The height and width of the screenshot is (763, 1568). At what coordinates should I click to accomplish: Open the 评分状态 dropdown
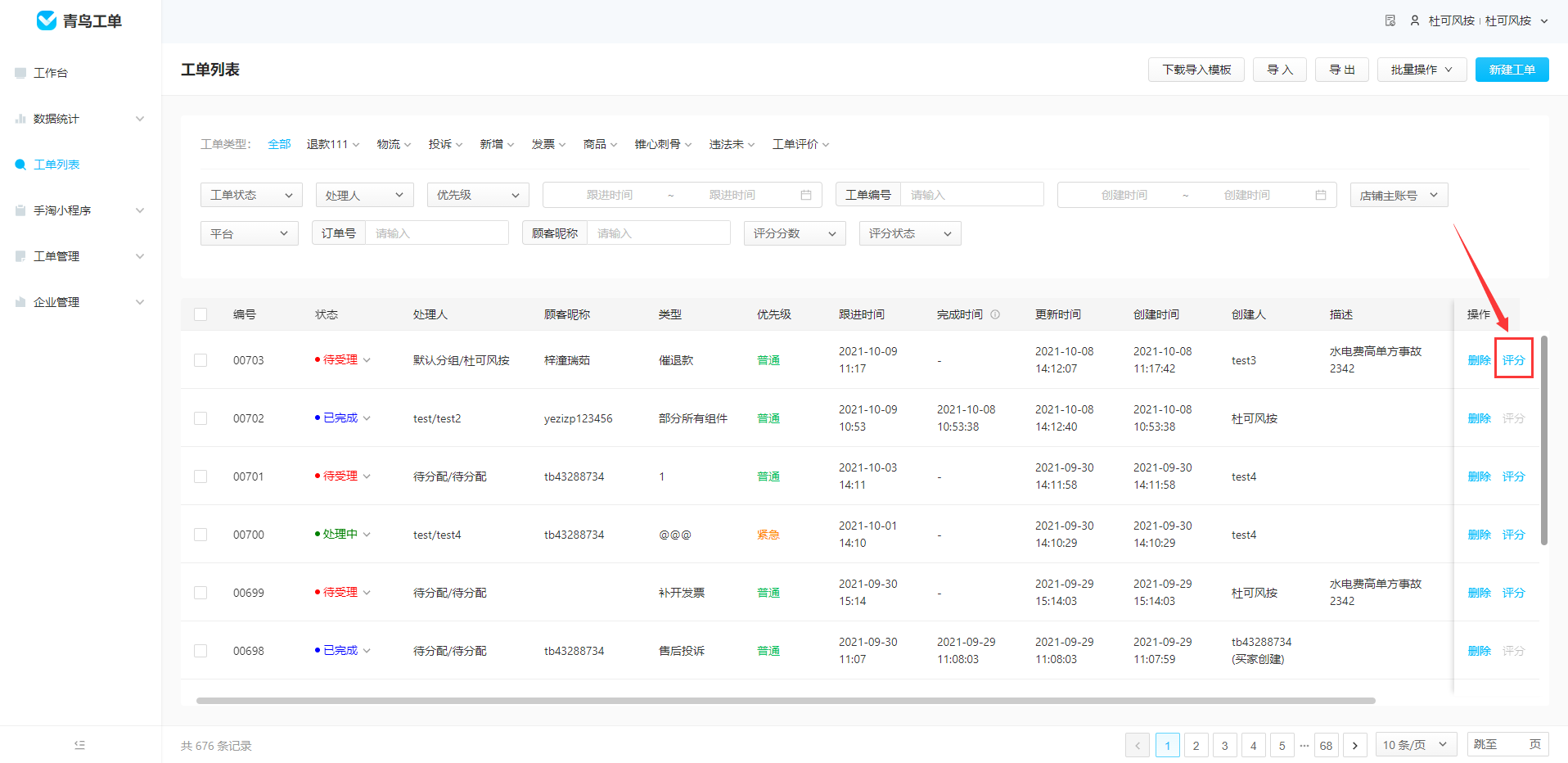[x=910, y=233]
